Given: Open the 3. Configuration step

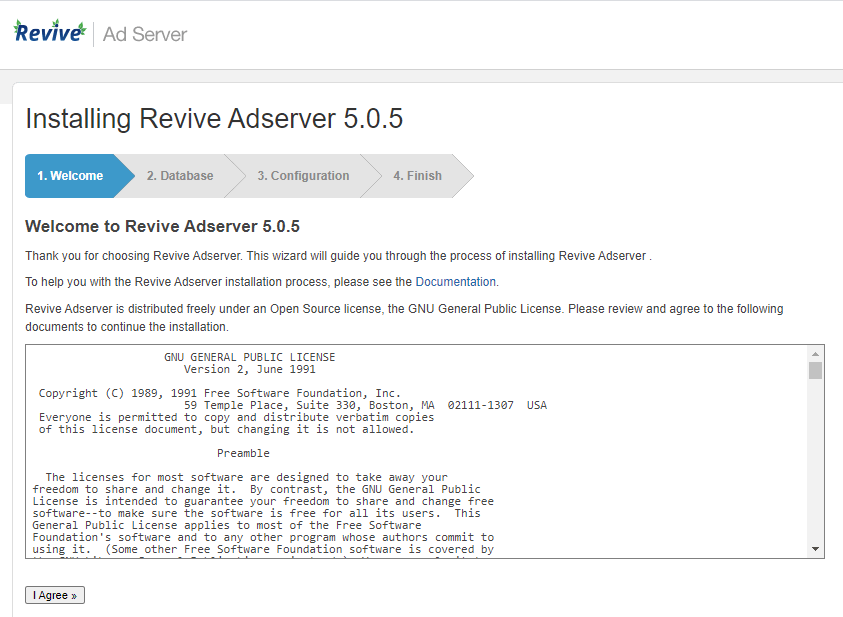Looking at the screenshot, I should (303, 176).
